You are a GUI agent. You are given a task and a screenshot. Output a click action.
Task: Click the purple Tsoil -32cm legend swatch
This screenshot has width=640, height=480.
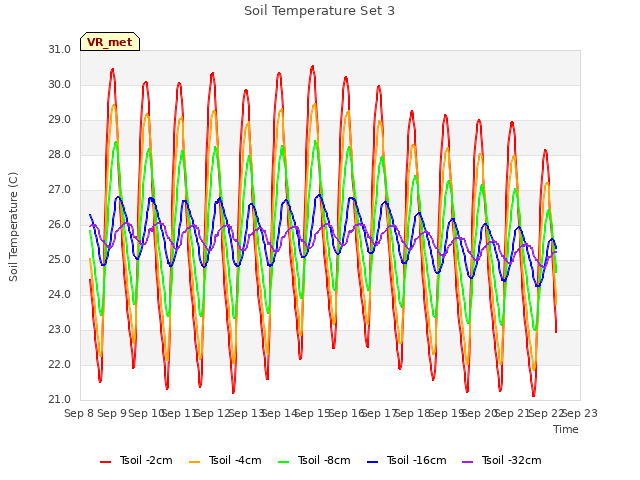point(468,462)
